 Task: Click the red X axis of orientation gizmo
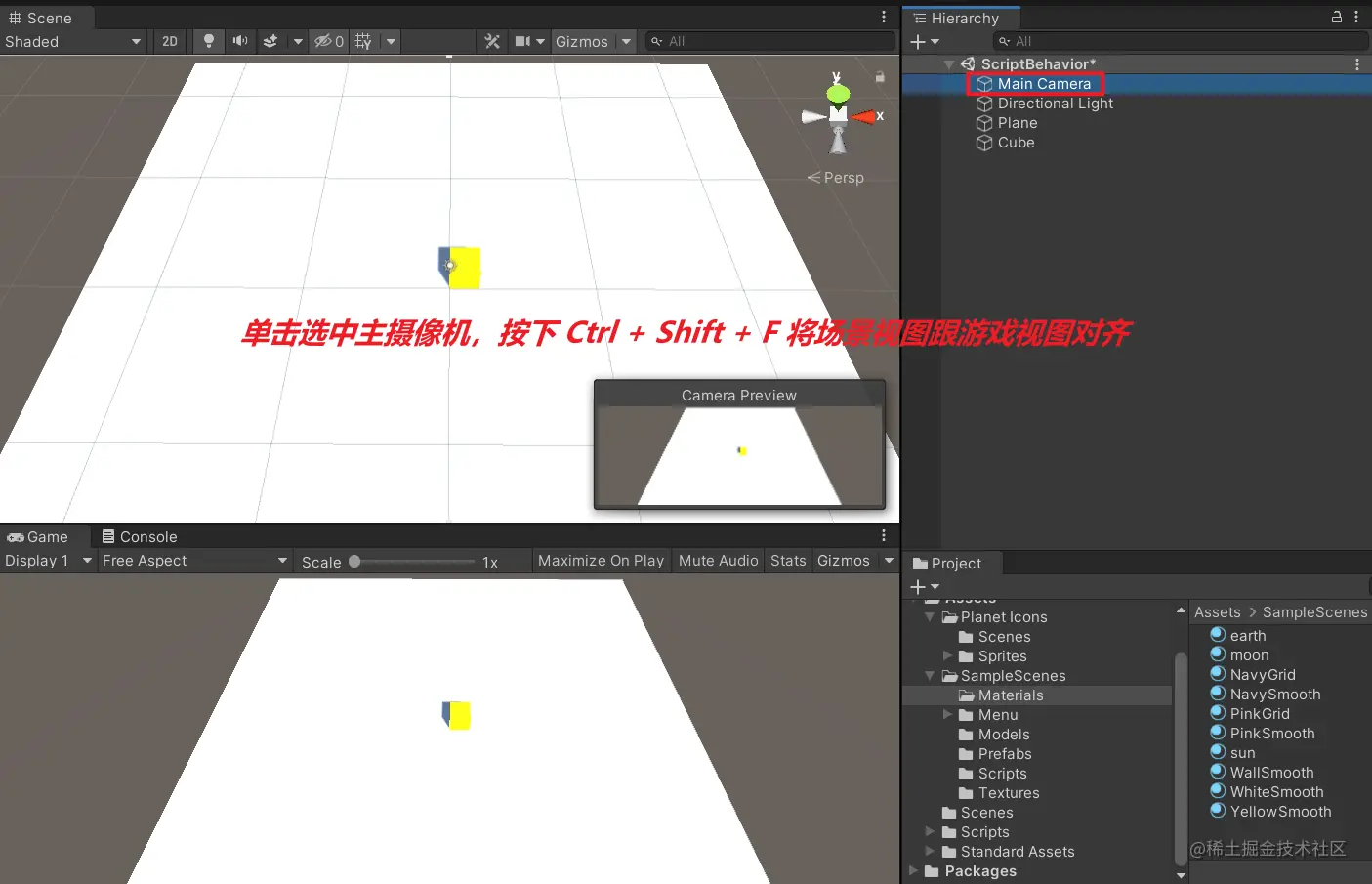[864, 117]
